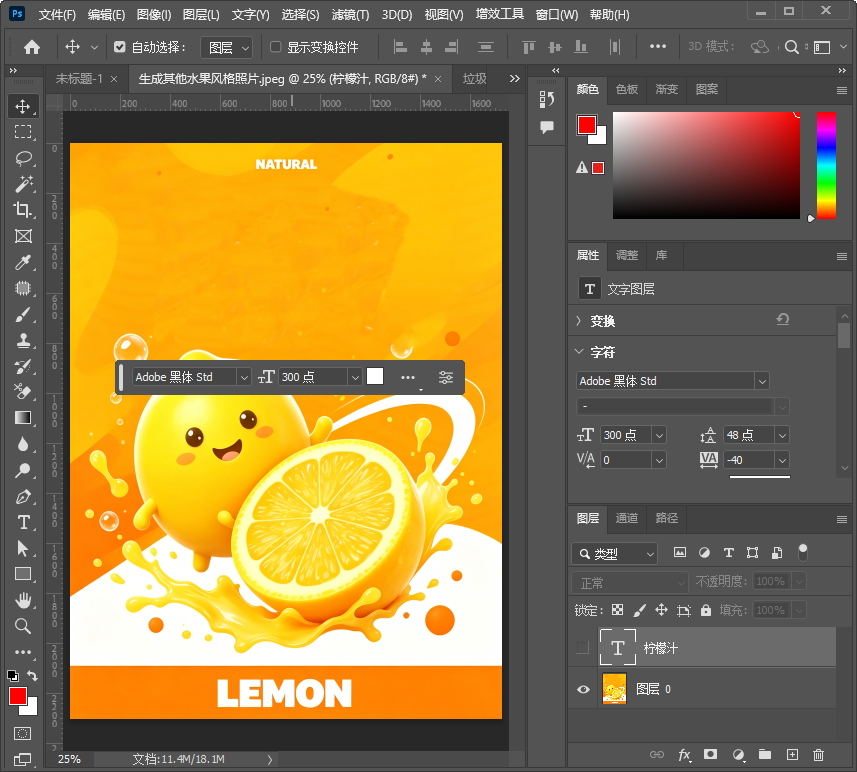
Task: Choose the Lasso tool
Action: [22, 158]
